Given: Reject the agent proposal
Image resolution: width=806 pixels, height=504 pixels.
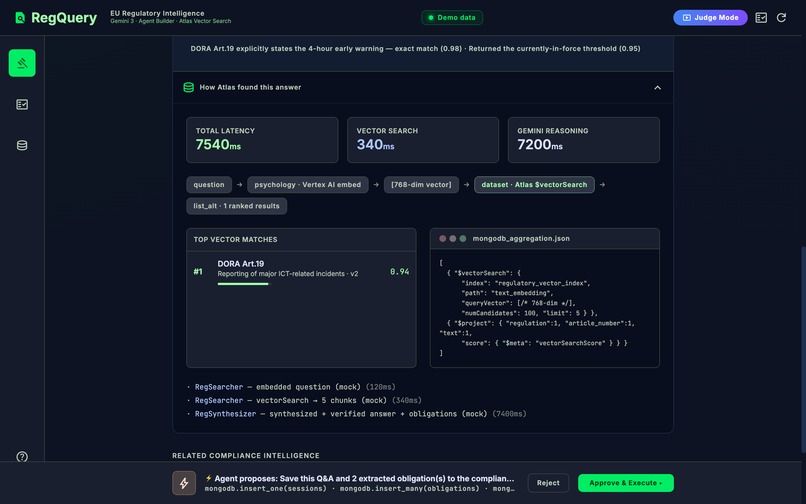Looking at the screenshot, I should (548, 483).
